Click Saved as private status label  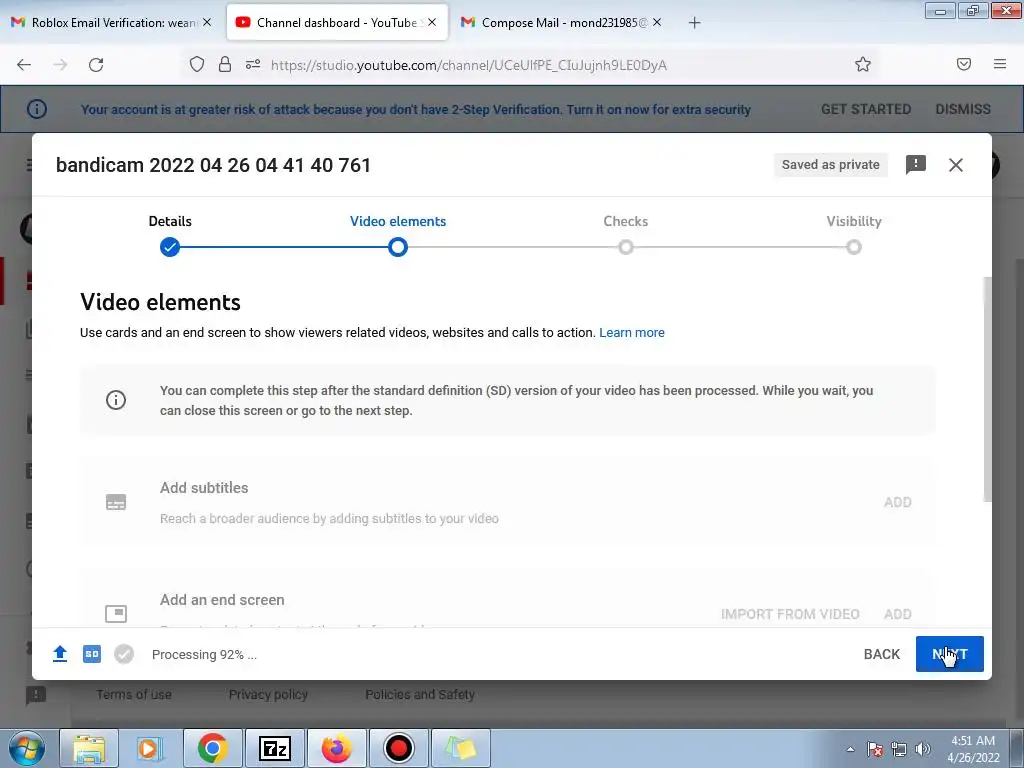(x=830, y=165)
